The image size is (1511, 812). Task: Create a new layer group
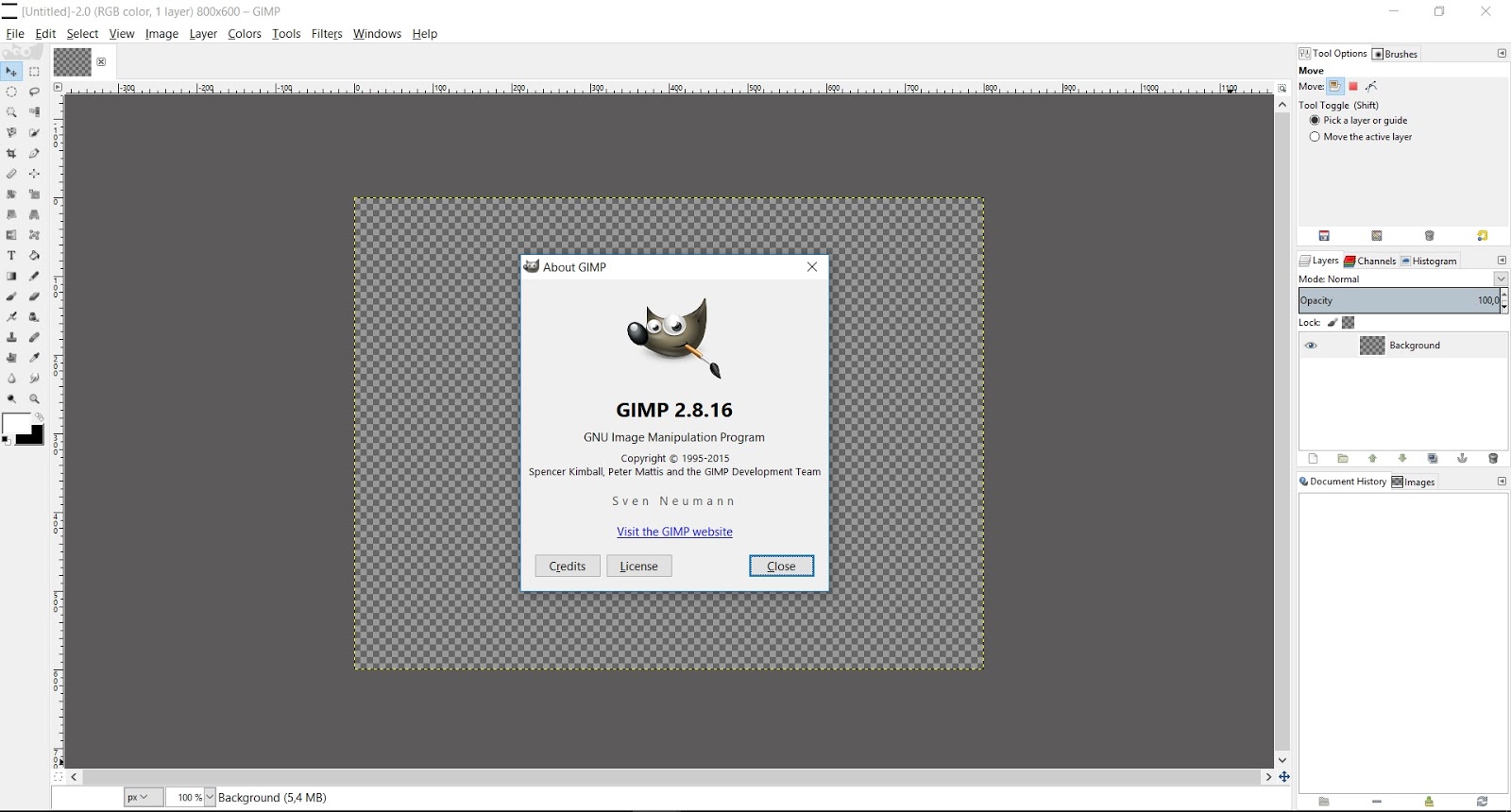(x=1343, y=459)
